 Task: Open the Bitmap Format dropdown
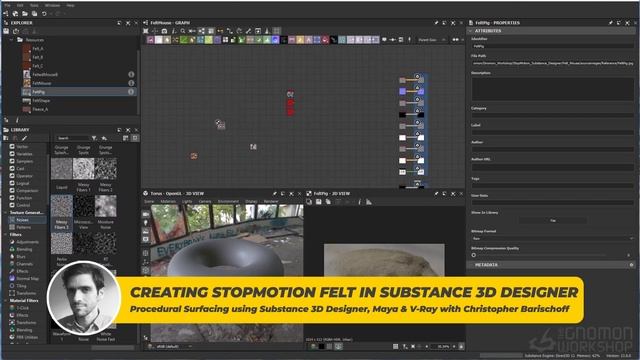553,238
